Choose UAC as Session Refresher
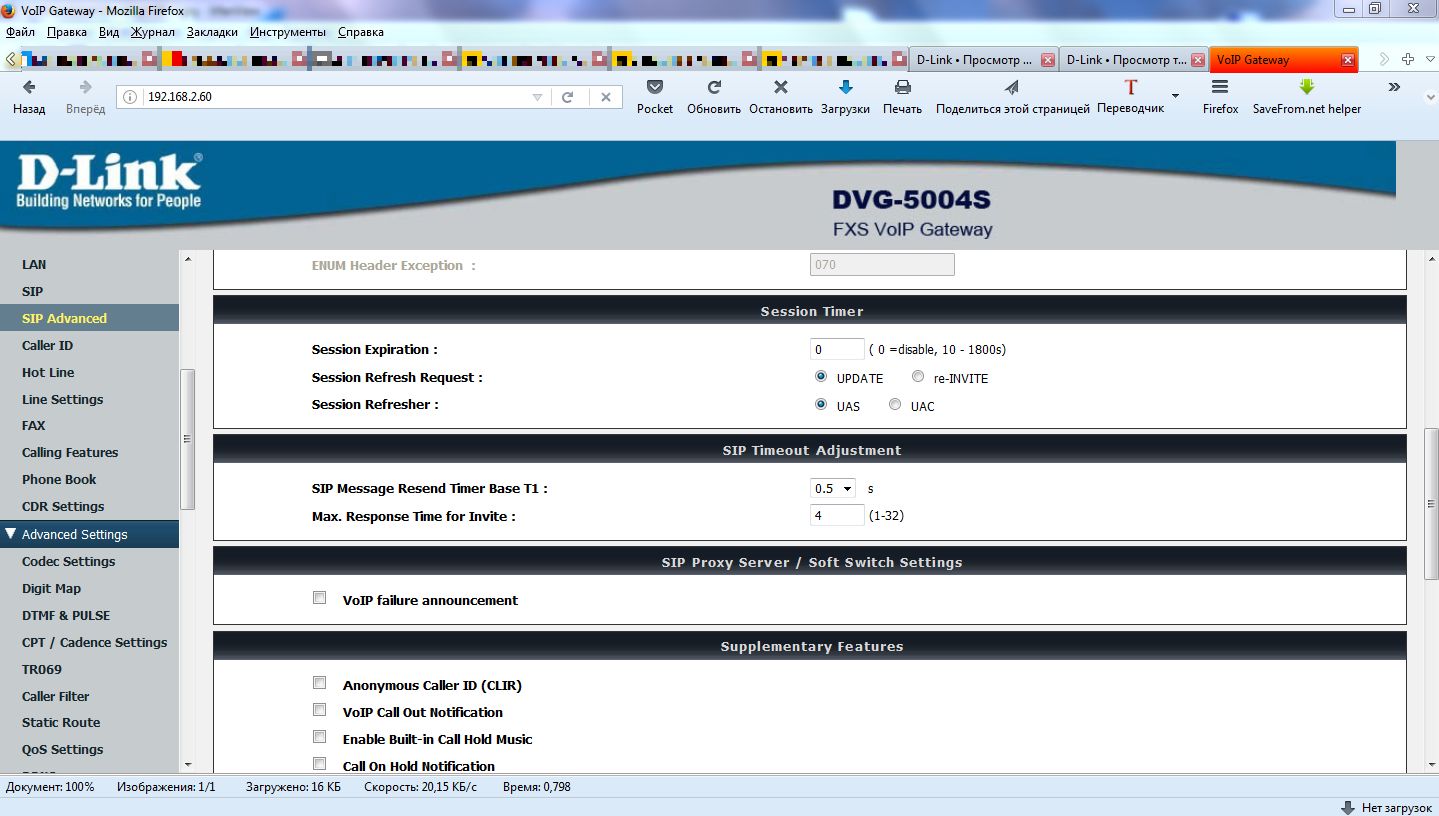 click(895, 405)
